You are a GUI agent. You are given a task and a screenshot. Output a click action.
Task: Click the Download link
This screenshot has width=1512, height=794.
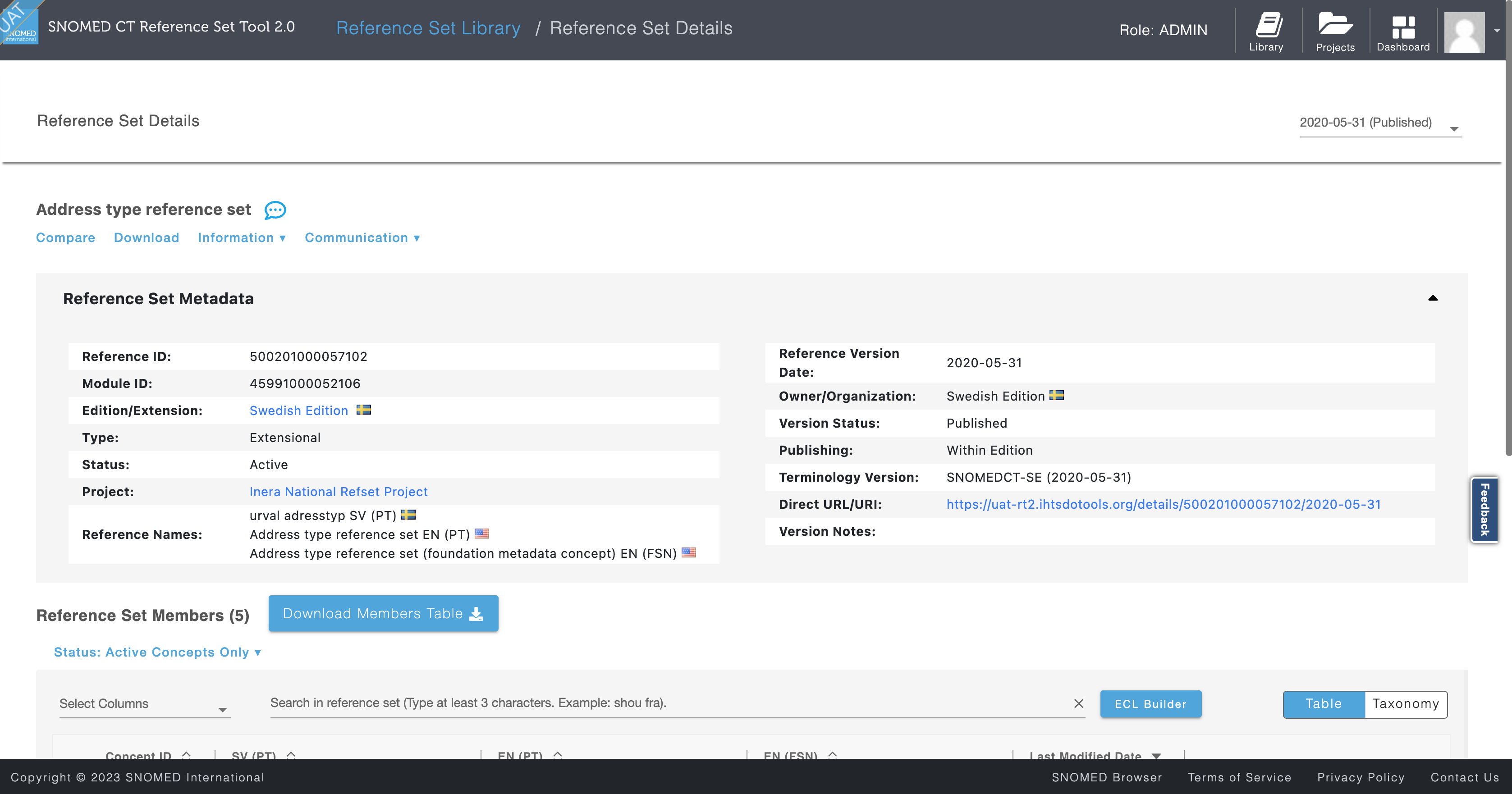[x=147, y=237]
